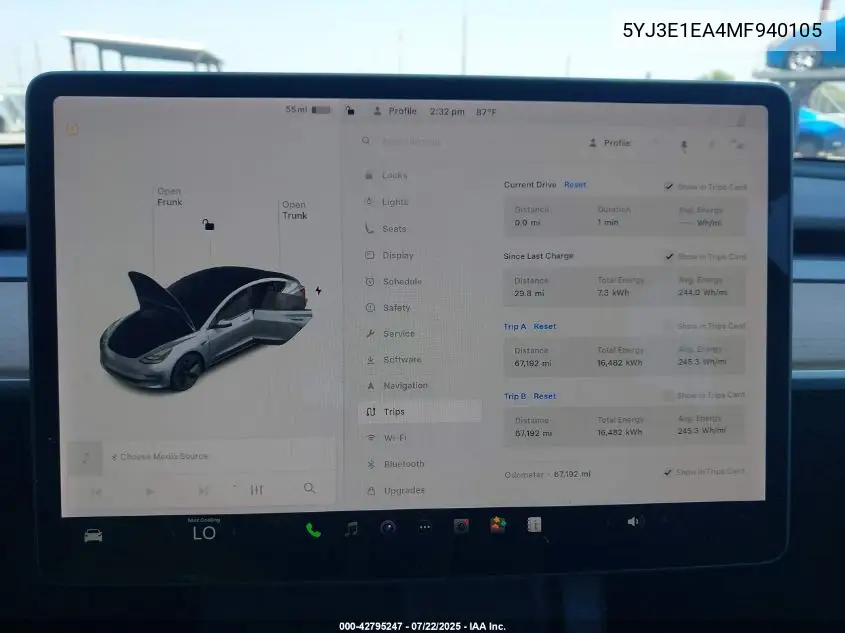Tap the odometer reading 67,192 mi
845x633 pixels.
coord(572,475)
